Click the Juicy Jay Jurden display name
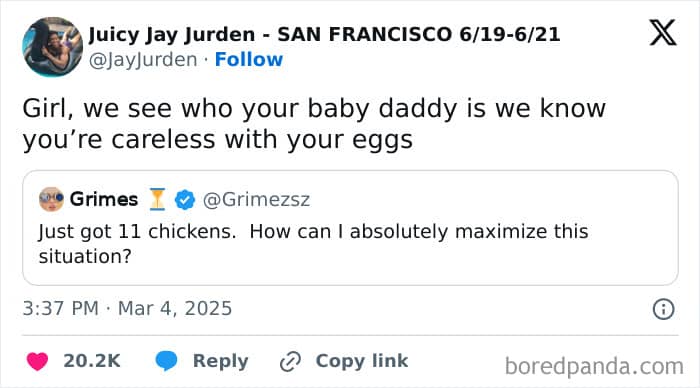The height and width of the screenshot is (388, 700). click(324, 34)
